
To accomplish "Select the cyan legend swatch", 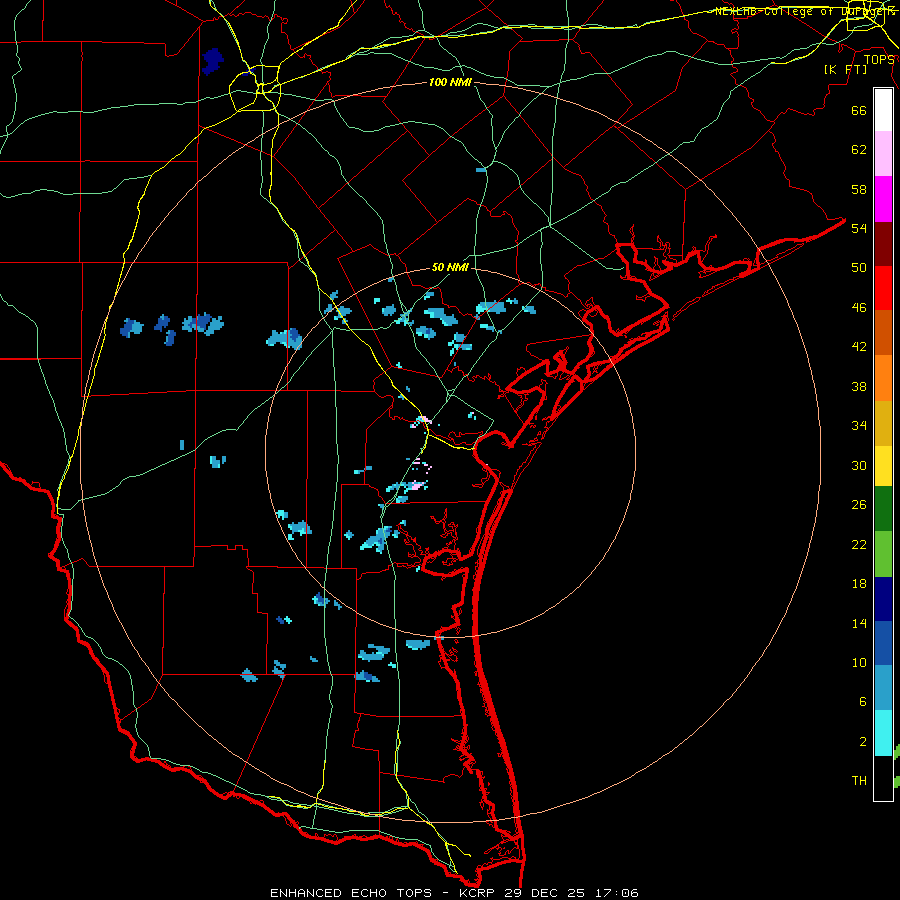I will [x=883, y=733].
